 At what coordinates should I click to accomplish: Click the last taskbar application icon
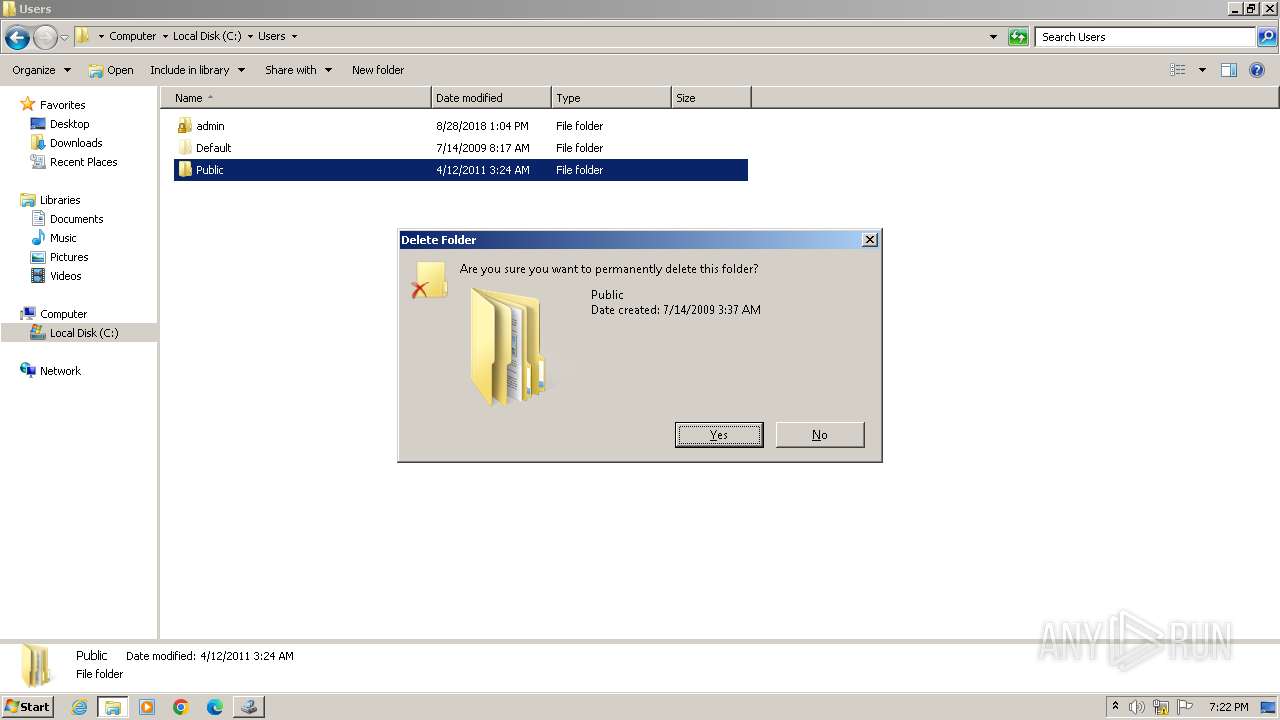249,707
